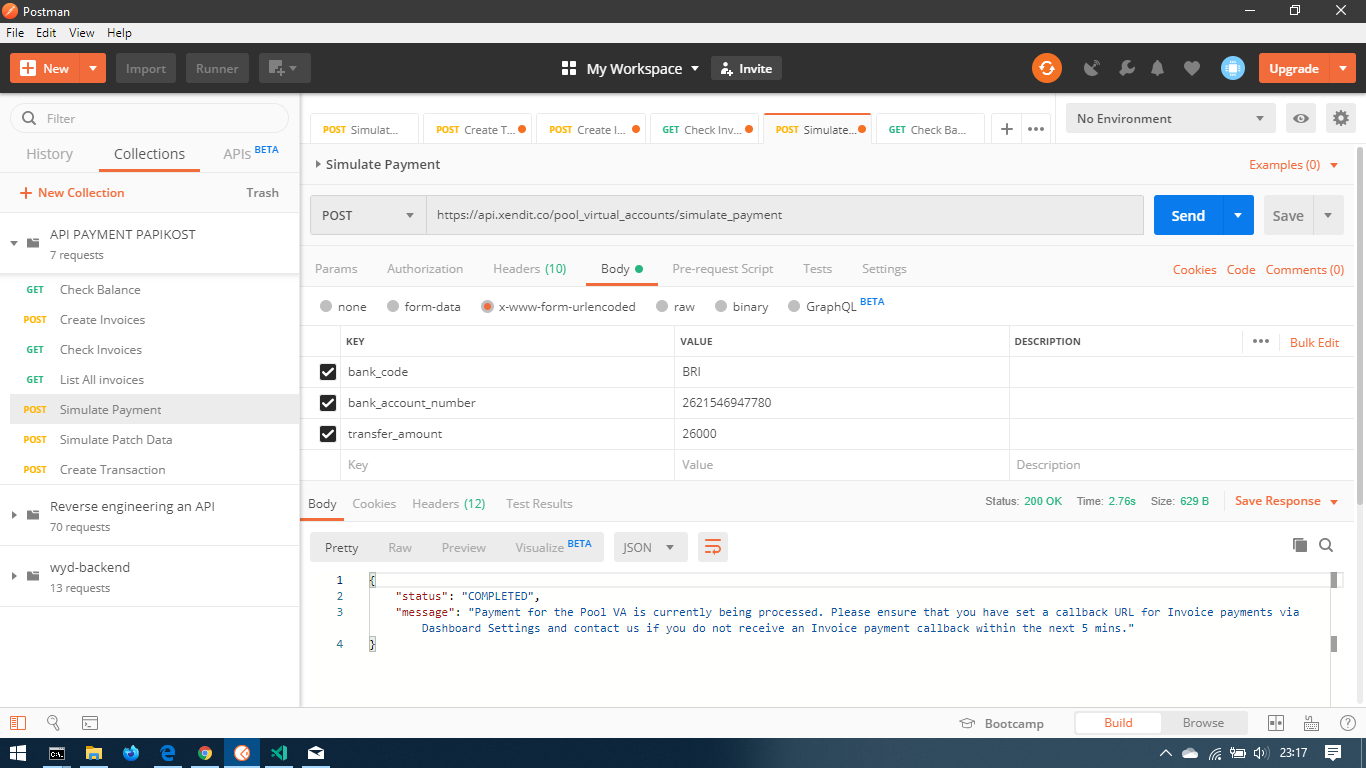The width and height of the screenshot is (1366, 768).
Task: Open the Send button dropdown arrow
Action: [1238, 215]
